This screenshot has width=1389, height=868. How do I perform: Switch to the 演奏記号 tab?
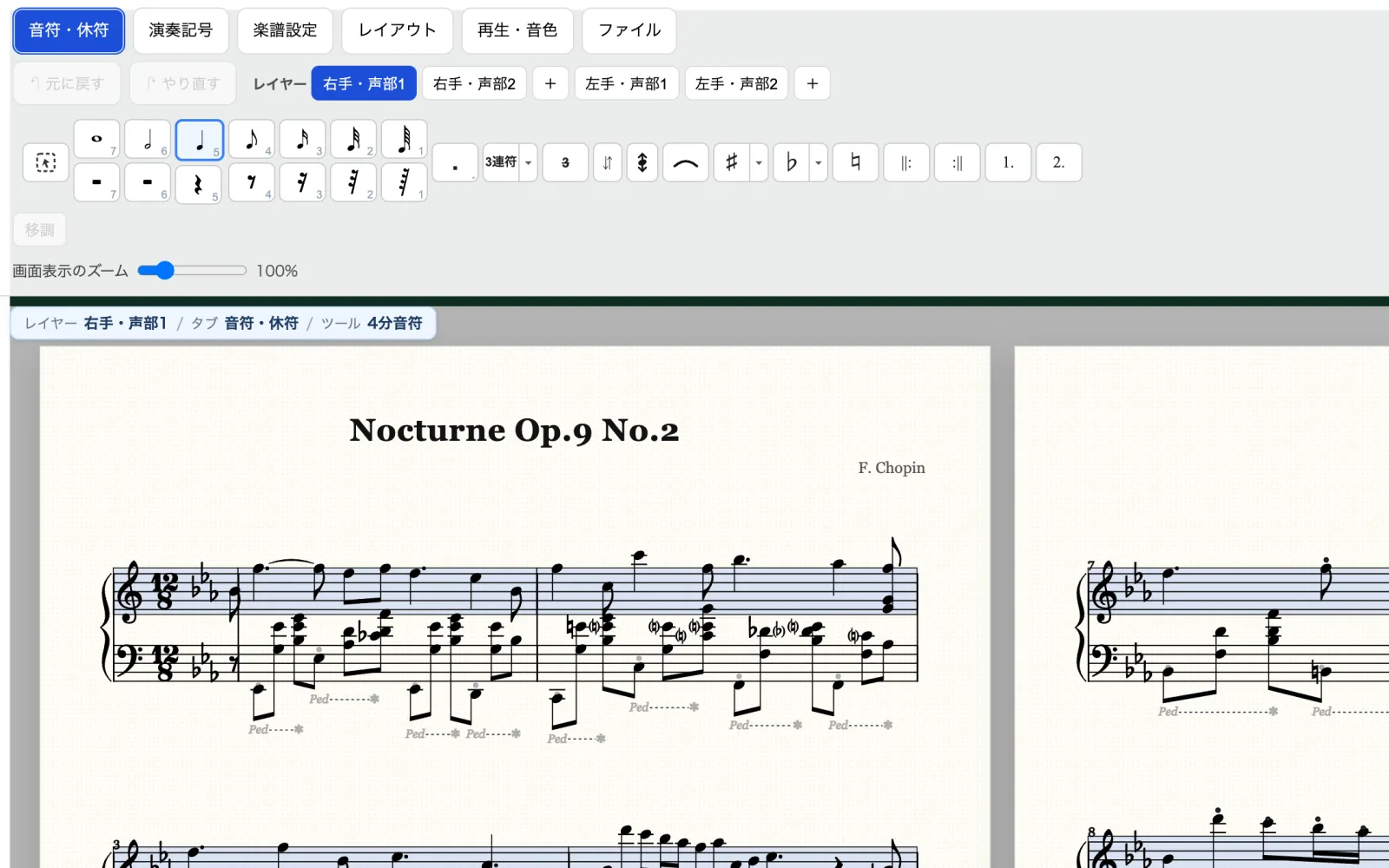point(181,30)
